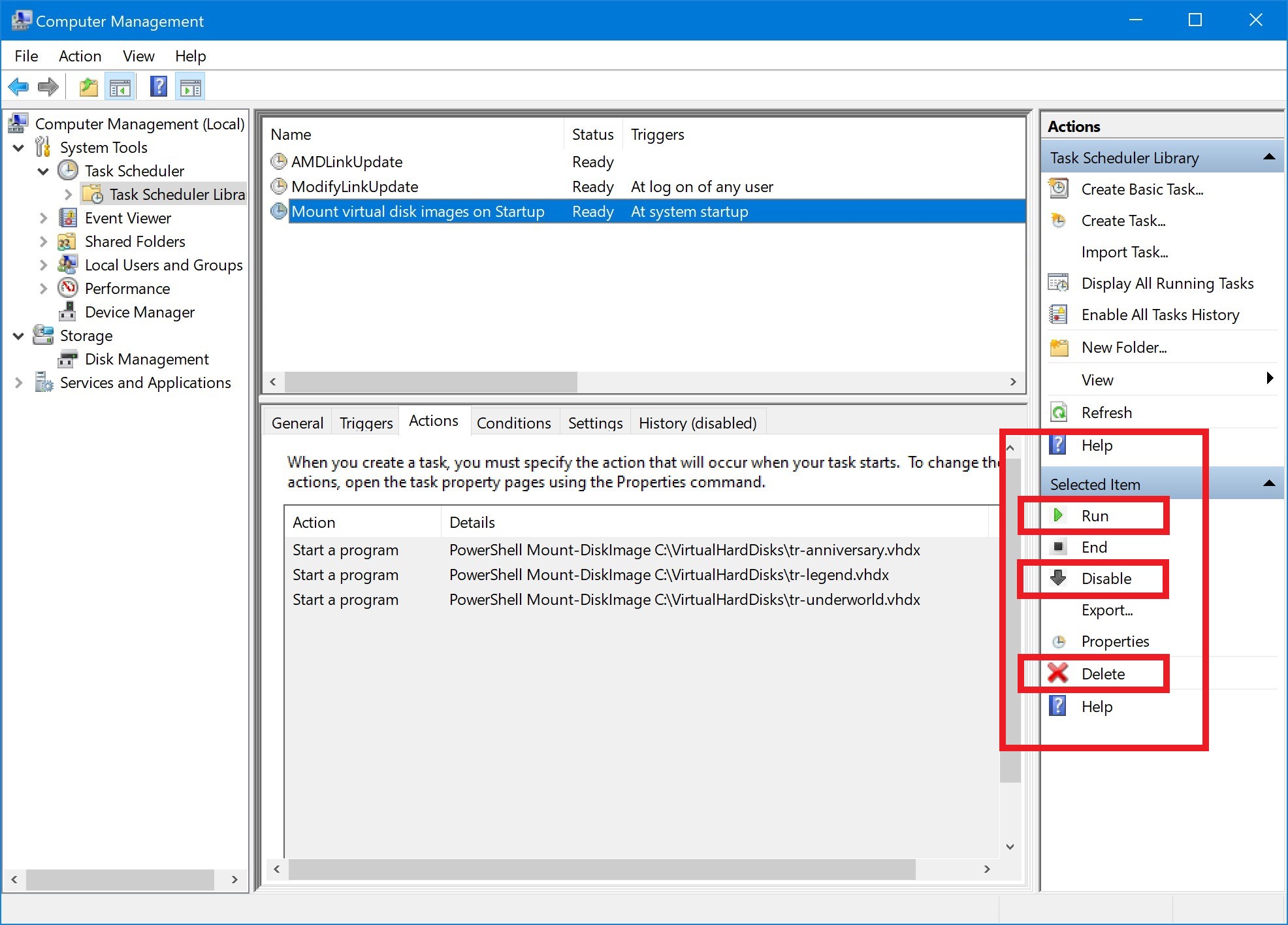Select Disk Management under Storage
The height and width of the screenshot is (925, 1288).
(x=146, y=359)
